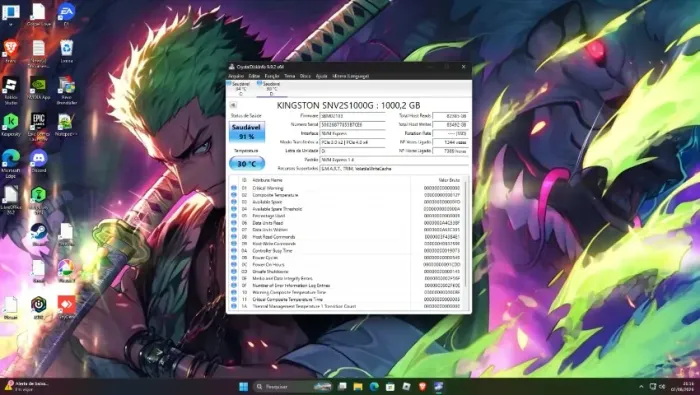The image size is (700, 395).
Task: Select the Kaspersky desktop icon
Action: point(11,125)
